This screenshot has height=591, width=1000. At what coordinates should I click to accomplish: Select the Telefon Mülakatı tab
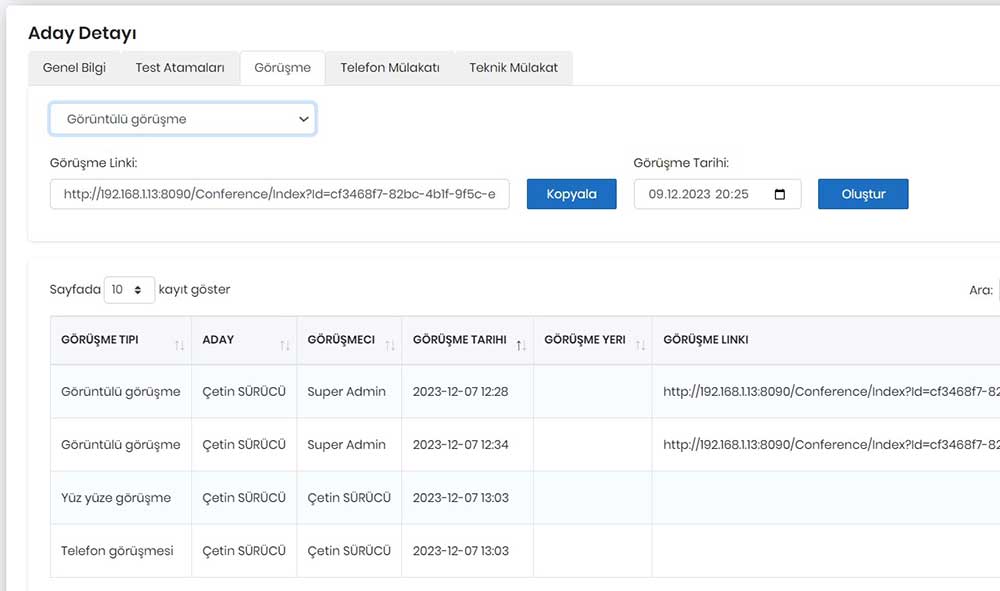[x=390, y=68]
